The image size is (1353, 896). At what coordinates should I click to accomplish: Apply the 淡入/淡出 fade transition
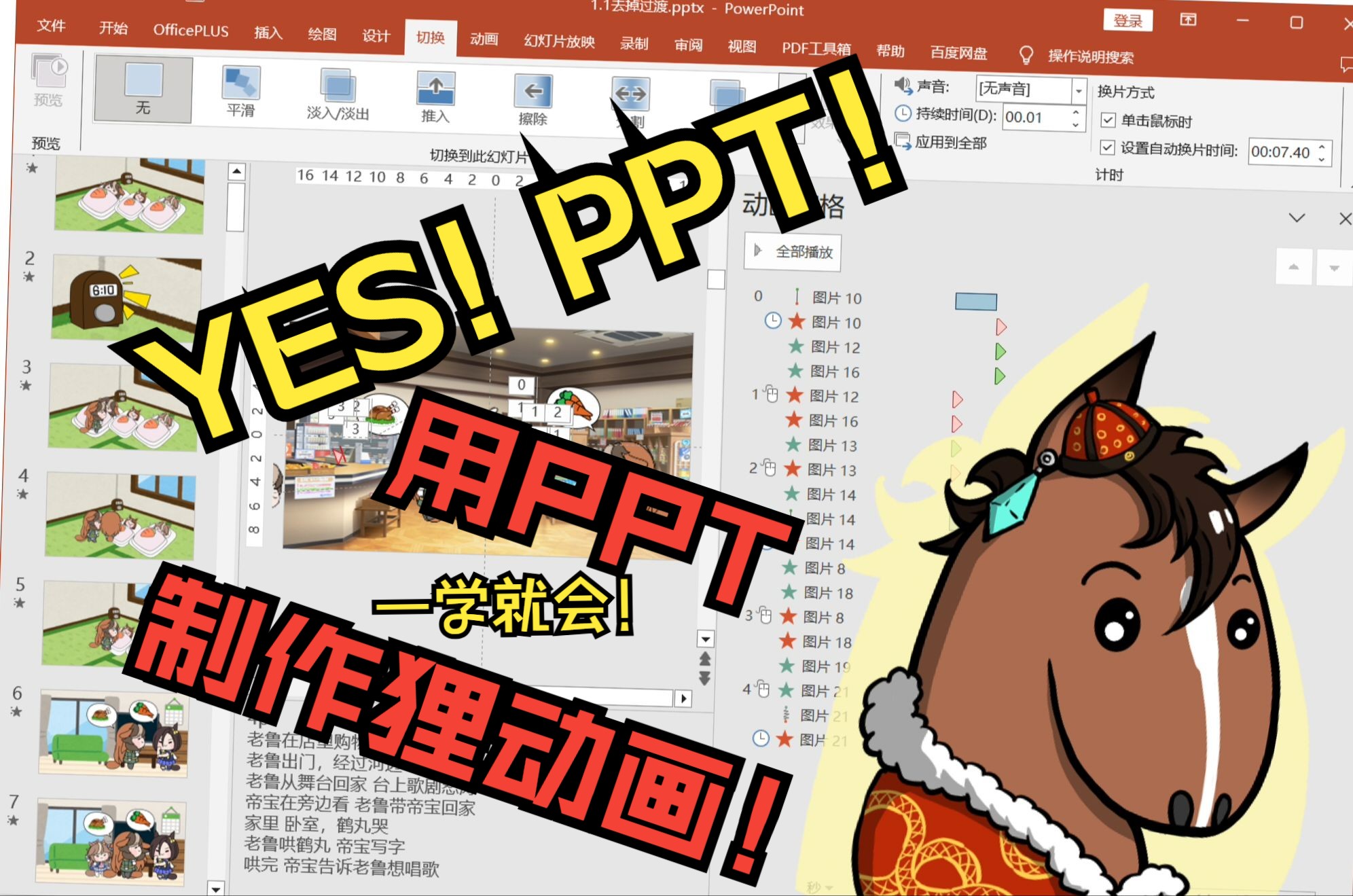tap(338, 96)
